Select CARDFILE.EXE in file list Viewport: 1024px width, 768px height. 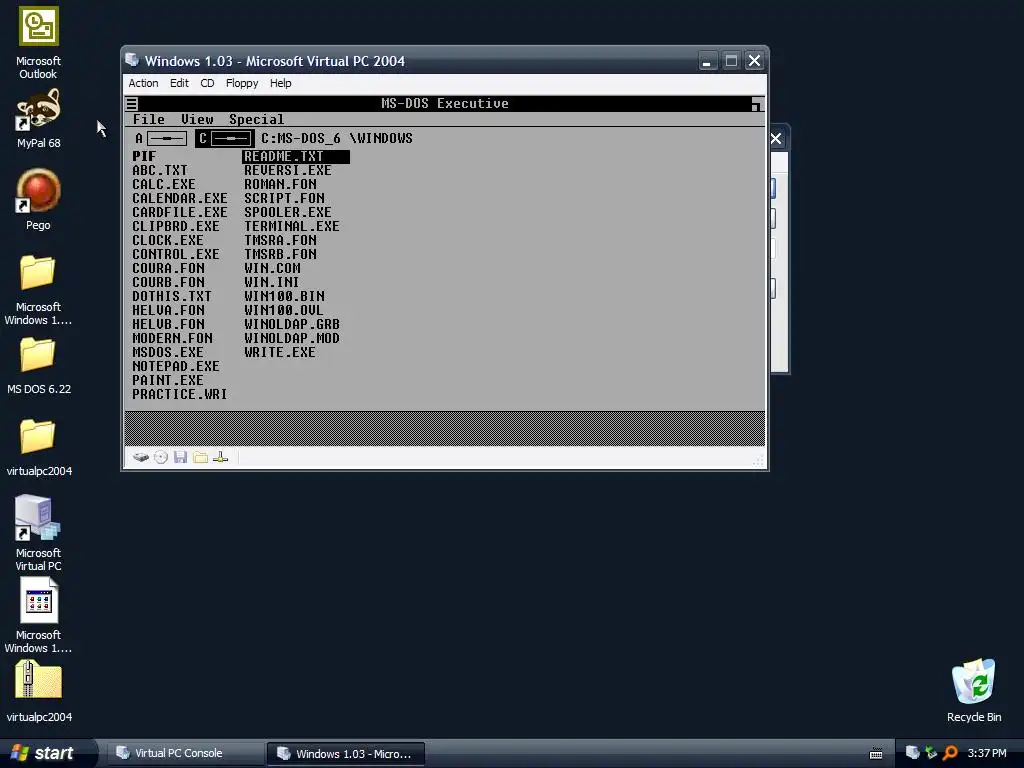[x=180, y=213]
